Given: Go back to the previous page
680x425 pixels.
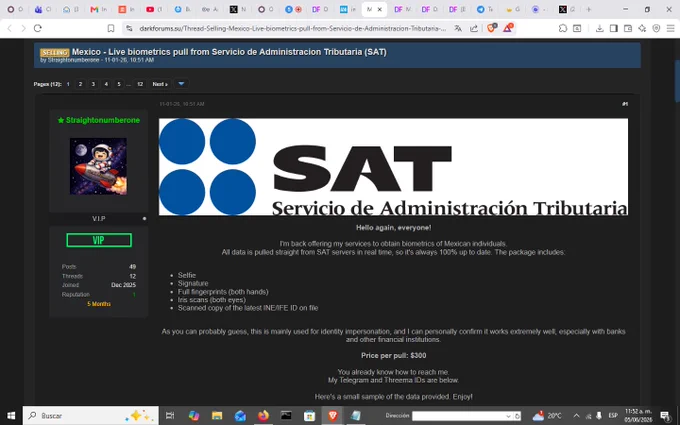Looking at the screenshot, I should [10, 28].
